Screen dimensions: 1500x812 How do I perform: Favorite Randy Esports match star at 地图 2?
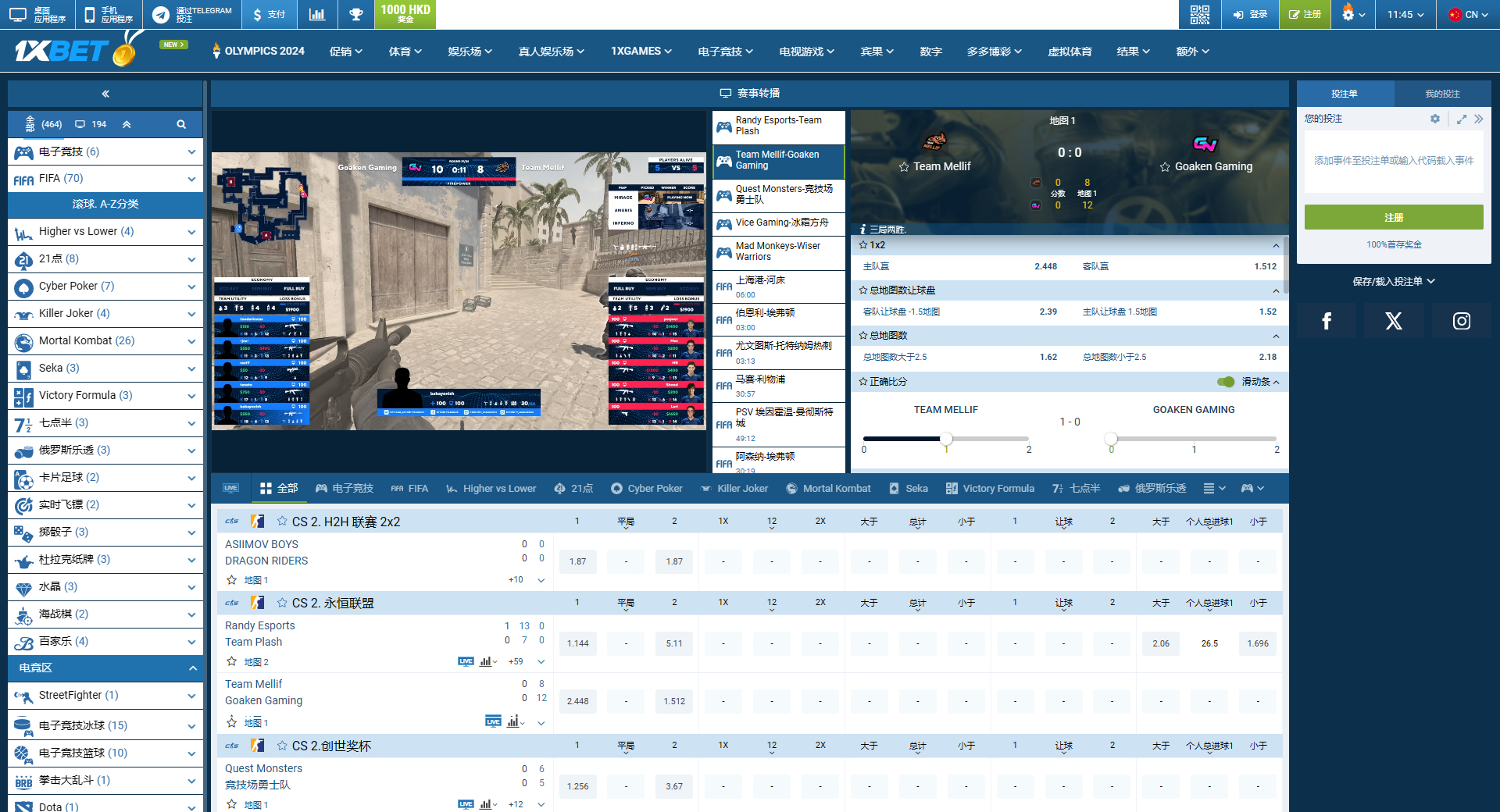tap(231, 661)
